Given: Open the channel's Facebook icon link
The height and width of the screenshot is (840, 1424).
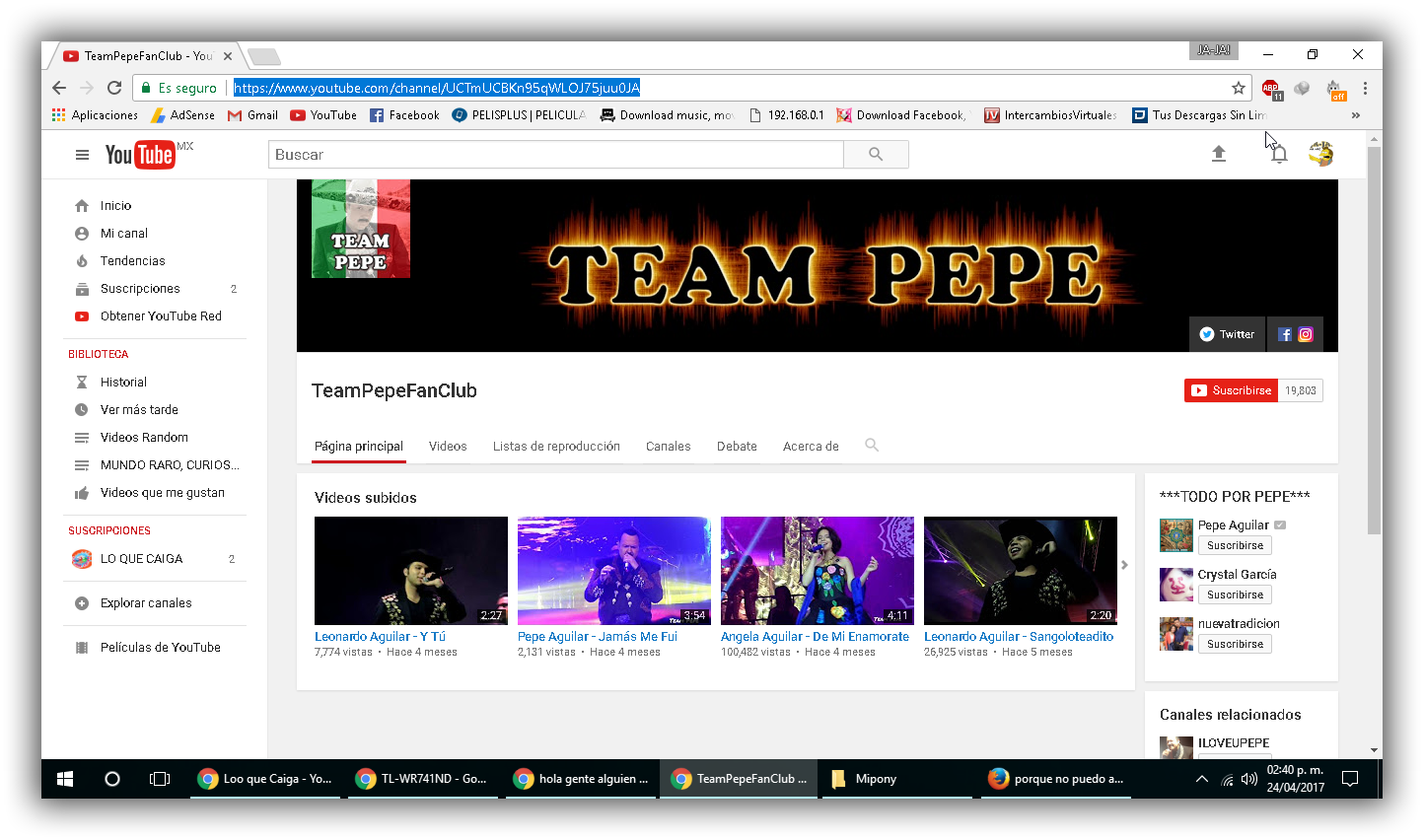Looking at the screenshot, I should click(1285, 334).
